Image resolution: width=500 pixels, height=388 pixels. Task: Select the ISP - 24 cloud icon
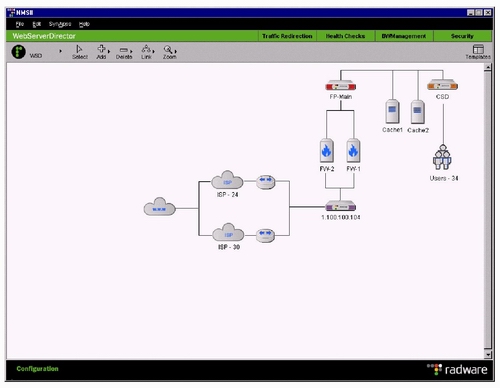[x=227, y=180]
